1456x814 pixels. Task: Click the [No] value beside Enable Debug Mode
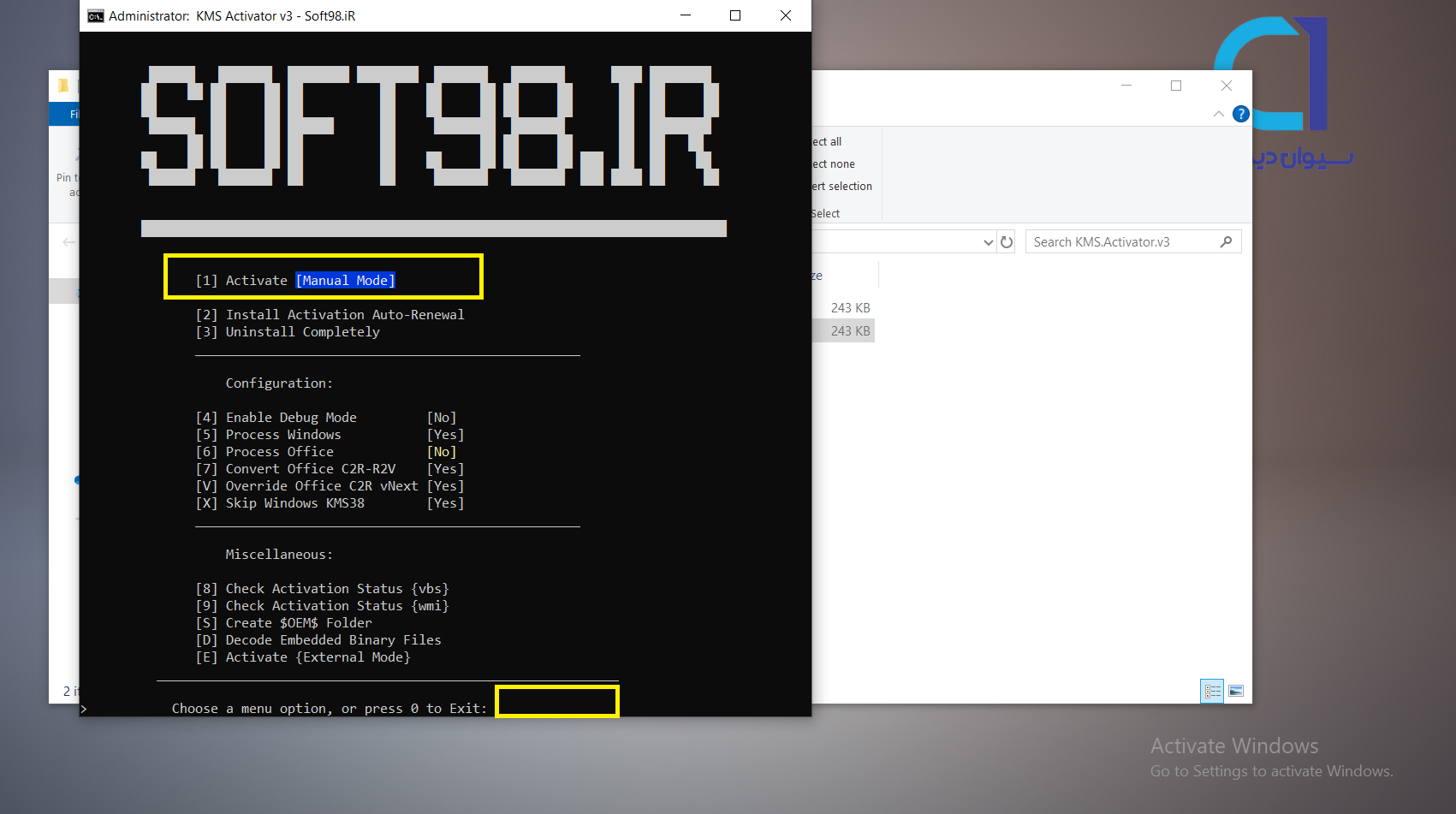point(442,418)
